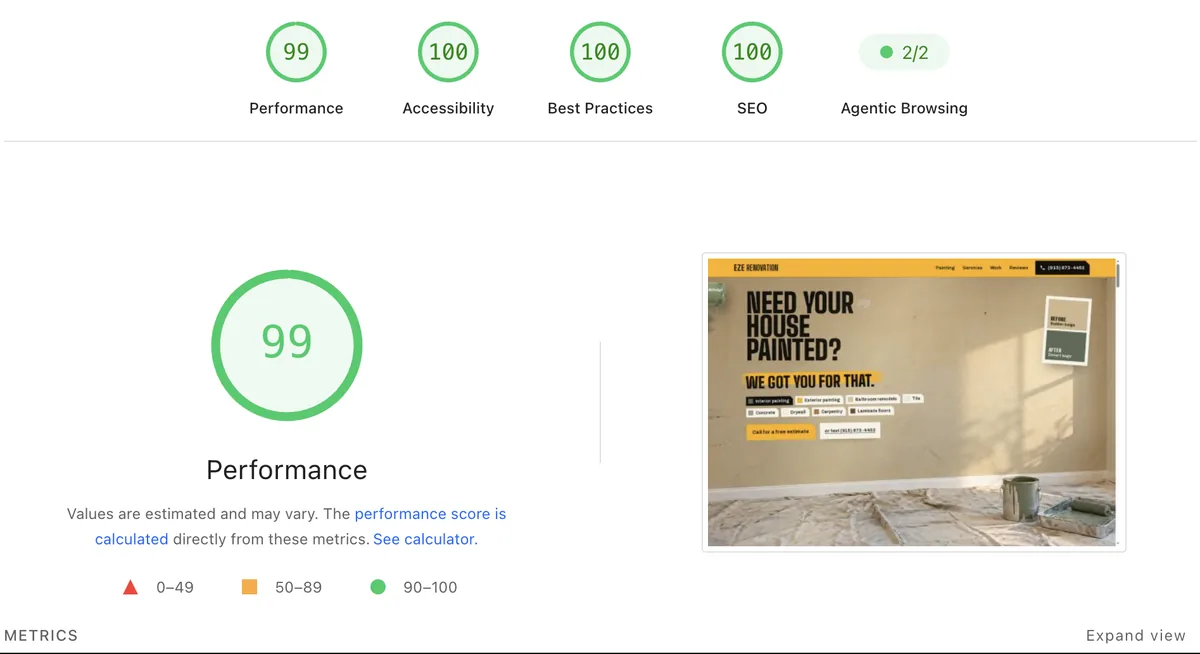Click the SEO category label
Image resolution: width=1200 pixels, height=654 pixels.
point(752,108)
